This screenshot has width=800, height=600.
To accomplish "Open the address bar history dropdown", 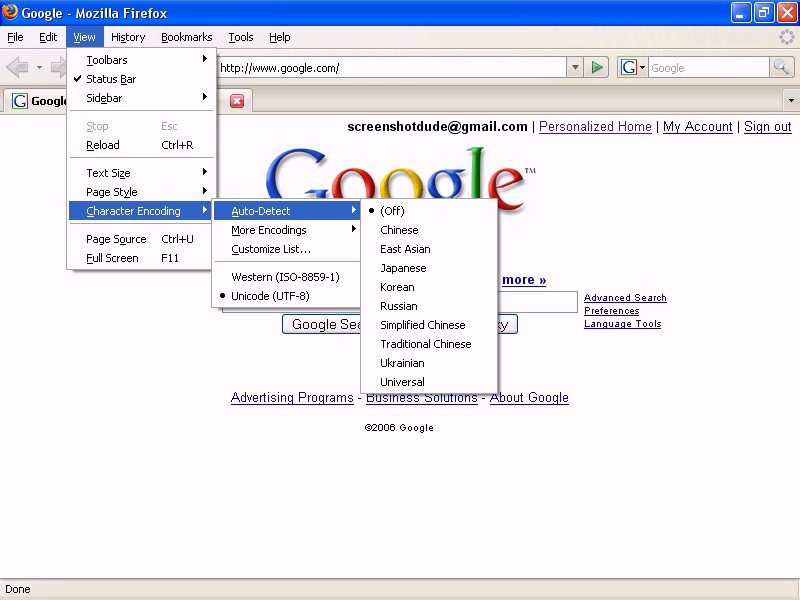I will (x=575, y=68).
